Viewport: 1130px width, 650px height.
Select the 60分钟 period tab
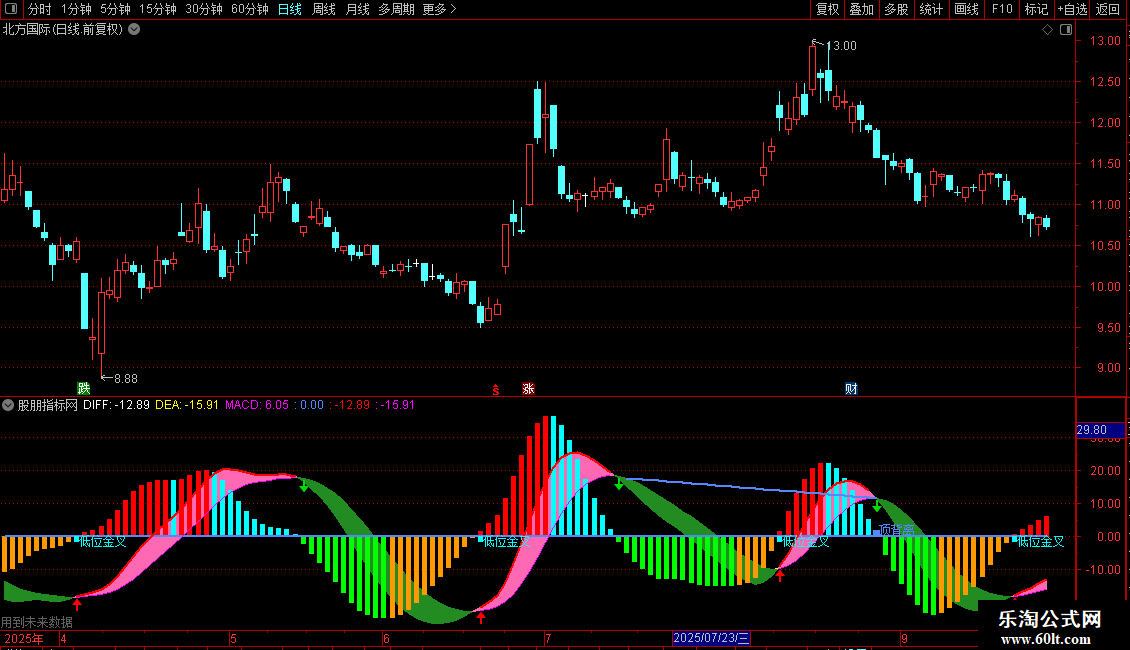click(x=249, y=9)
